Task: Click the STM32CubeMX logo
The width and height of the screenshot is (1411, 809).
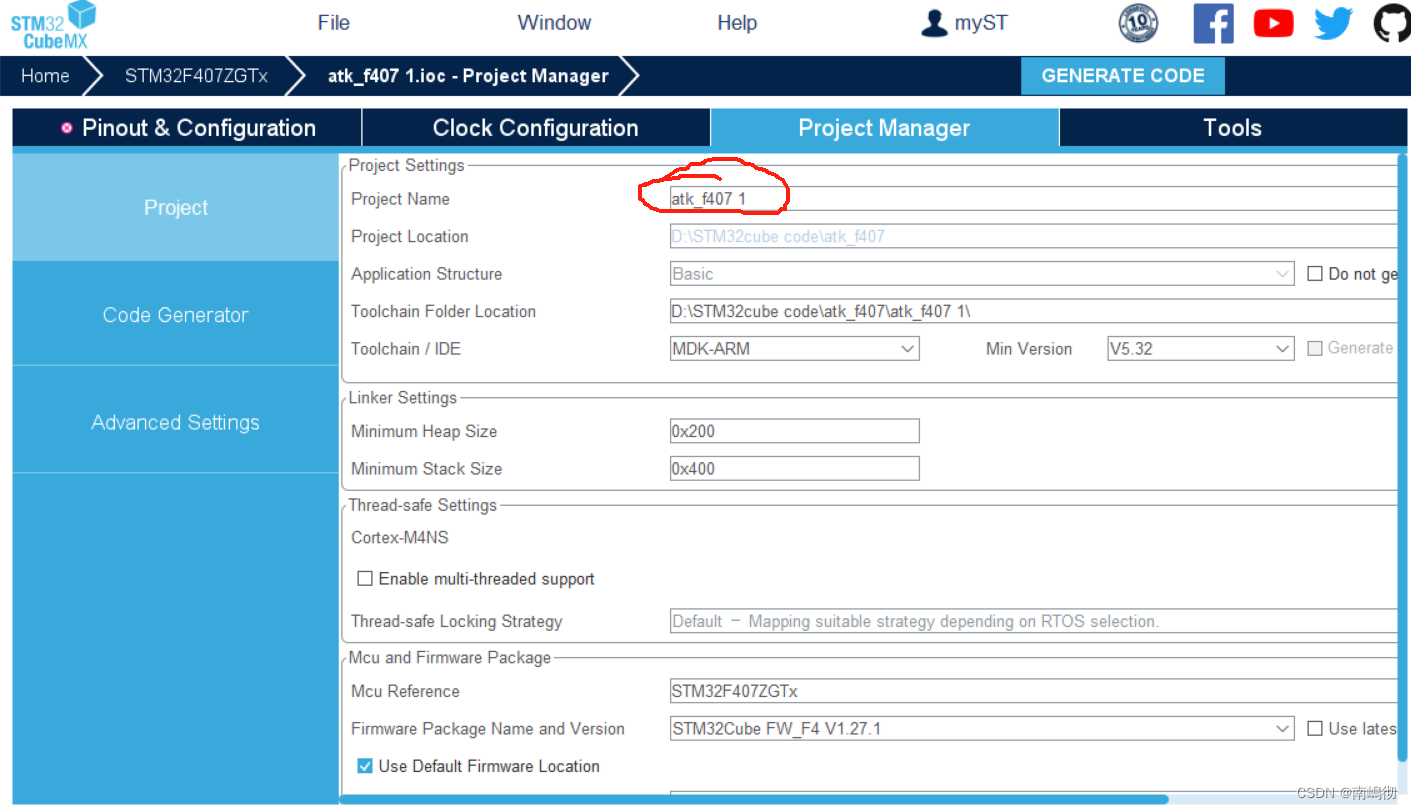Action: click(53, 25)
